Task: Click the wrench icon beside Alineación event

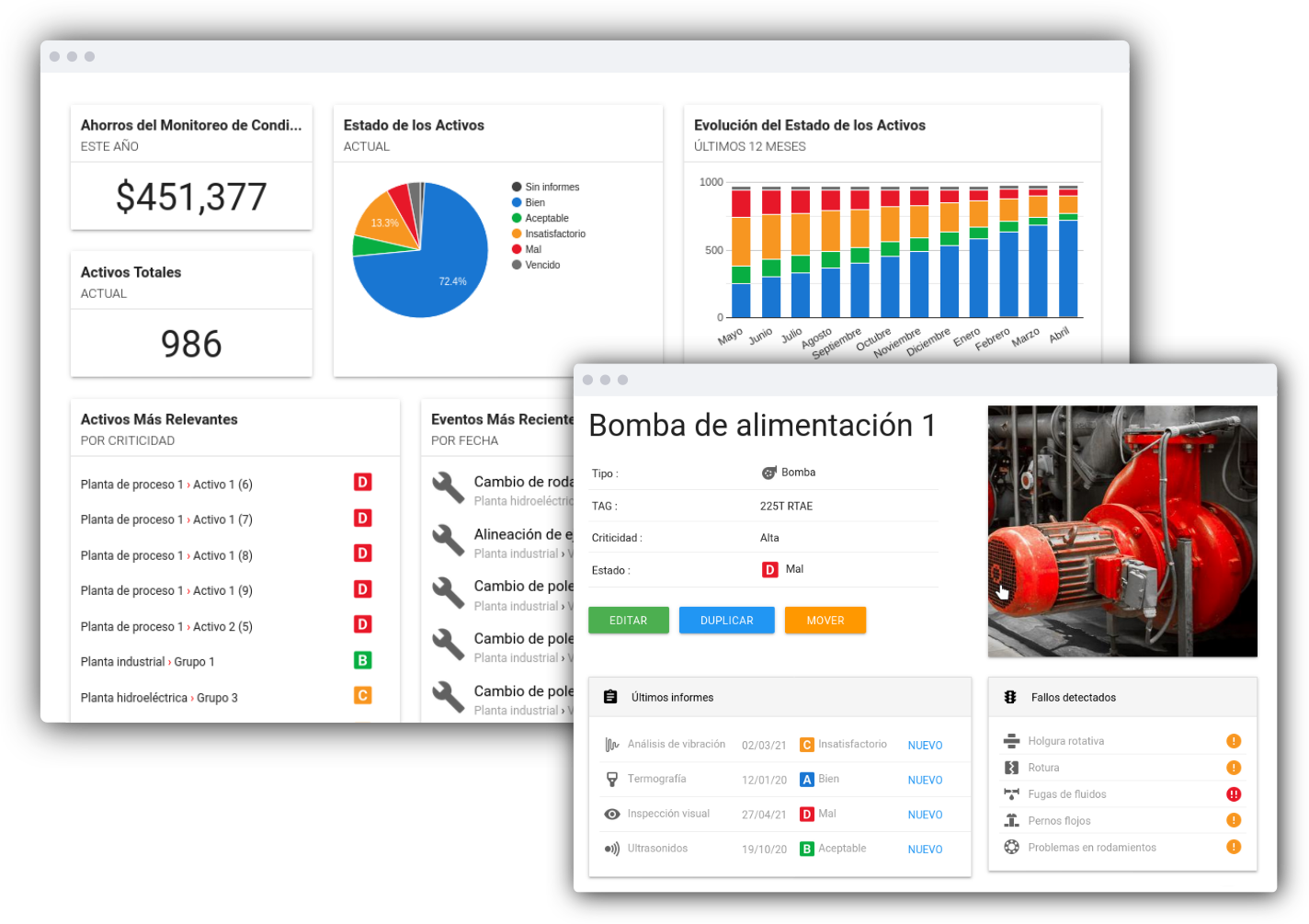Action: click(448, 541)
